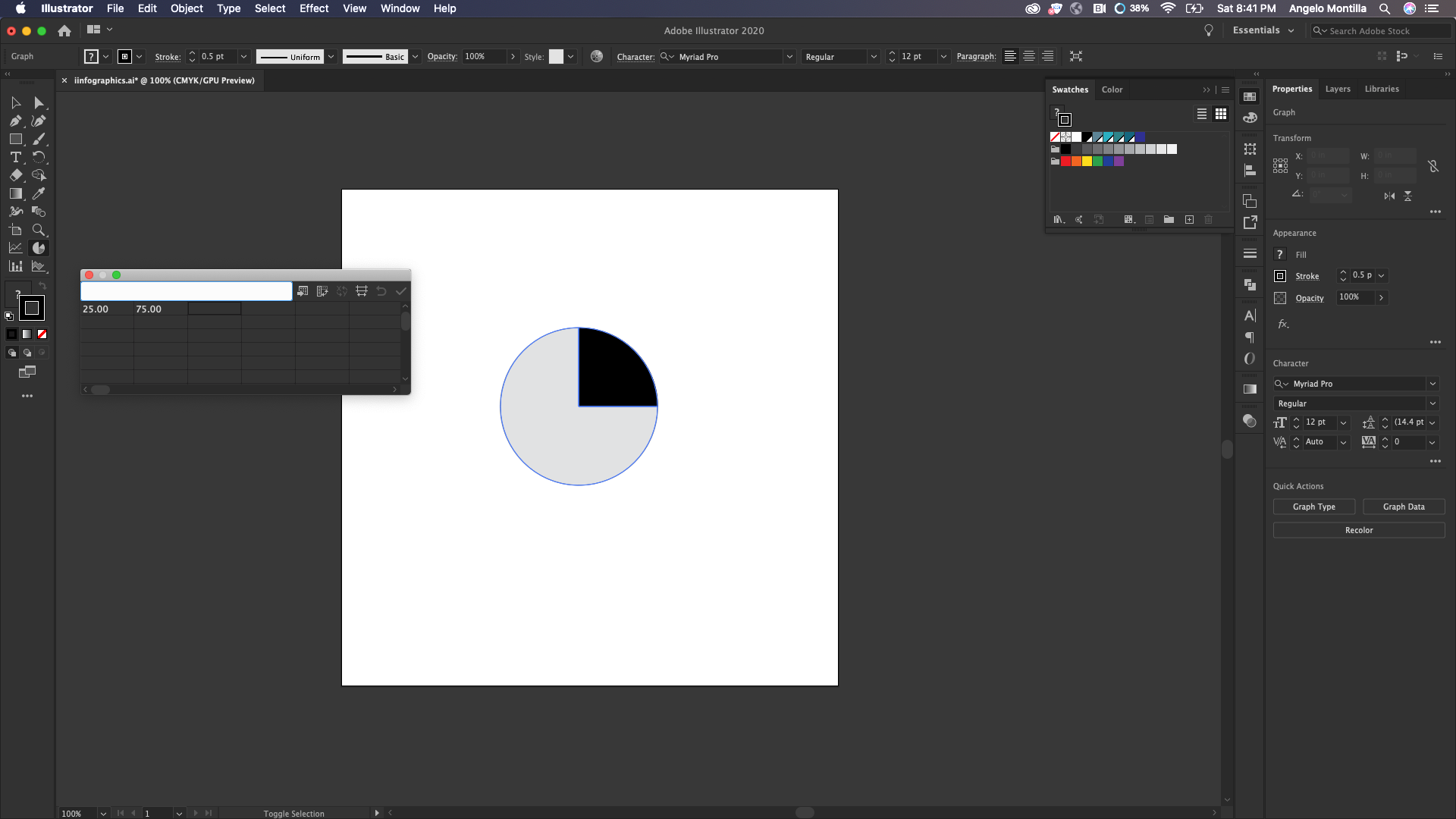Swap fill and stroke colors
Image resolution: width=1456 pixels, height=819 pixels.
click(42, 286)
